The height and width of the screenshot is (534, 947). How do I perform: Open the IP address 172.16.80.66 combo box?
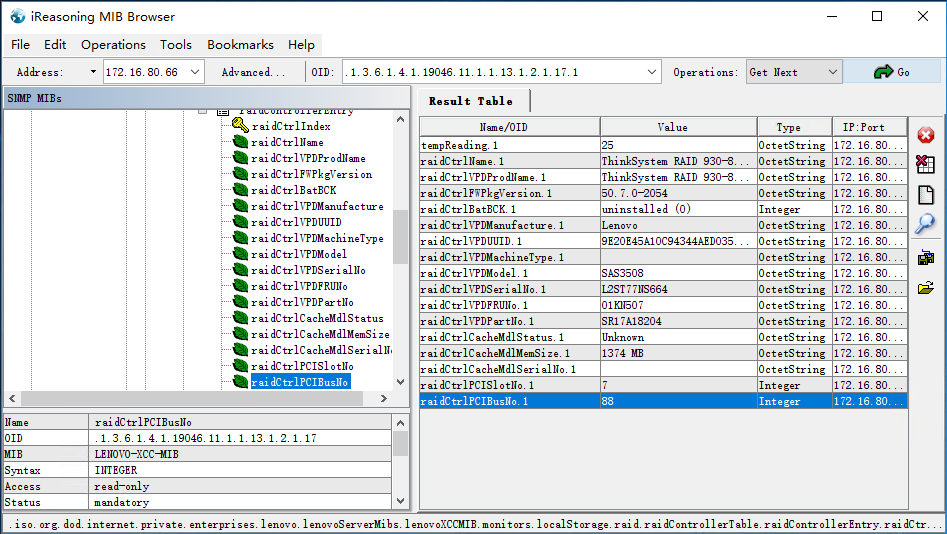(x=153, y=72)
